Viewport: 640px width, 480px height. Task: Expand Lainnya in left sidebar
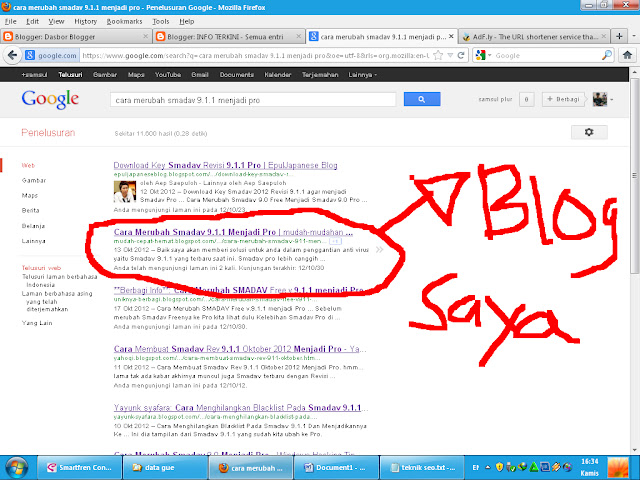point(33,241)
